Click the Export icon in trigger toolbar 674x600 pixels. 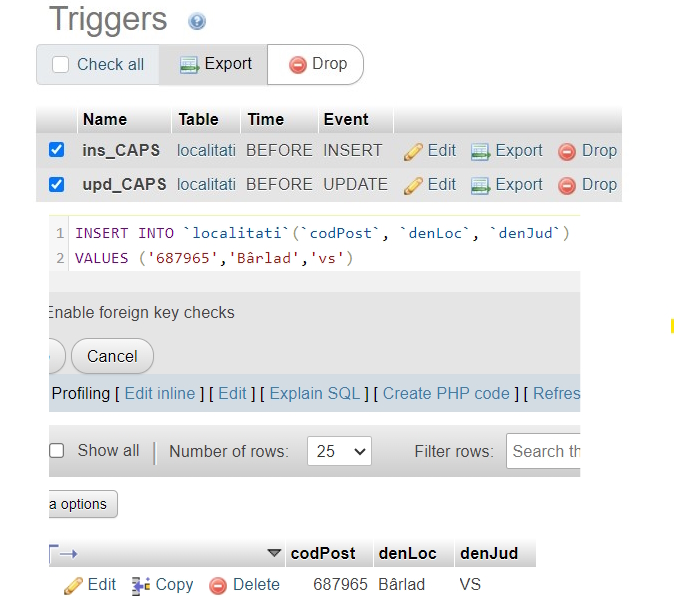click(190, 65)
